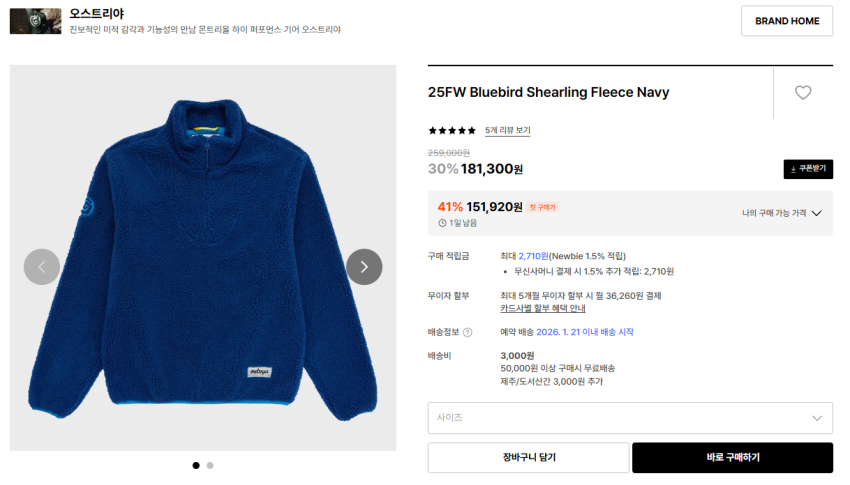Click the five-star rating icons

coord(452,131)
